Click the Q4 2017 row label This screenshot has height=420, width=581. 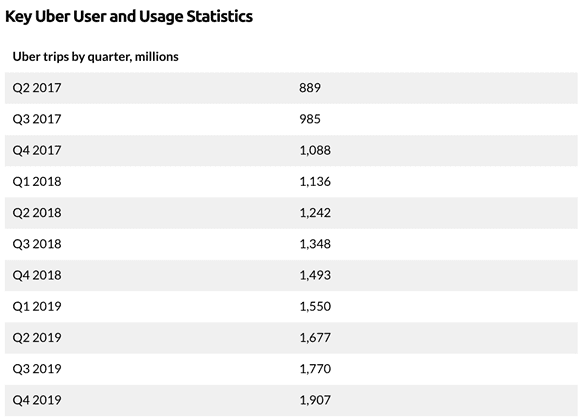click(37, 150)
